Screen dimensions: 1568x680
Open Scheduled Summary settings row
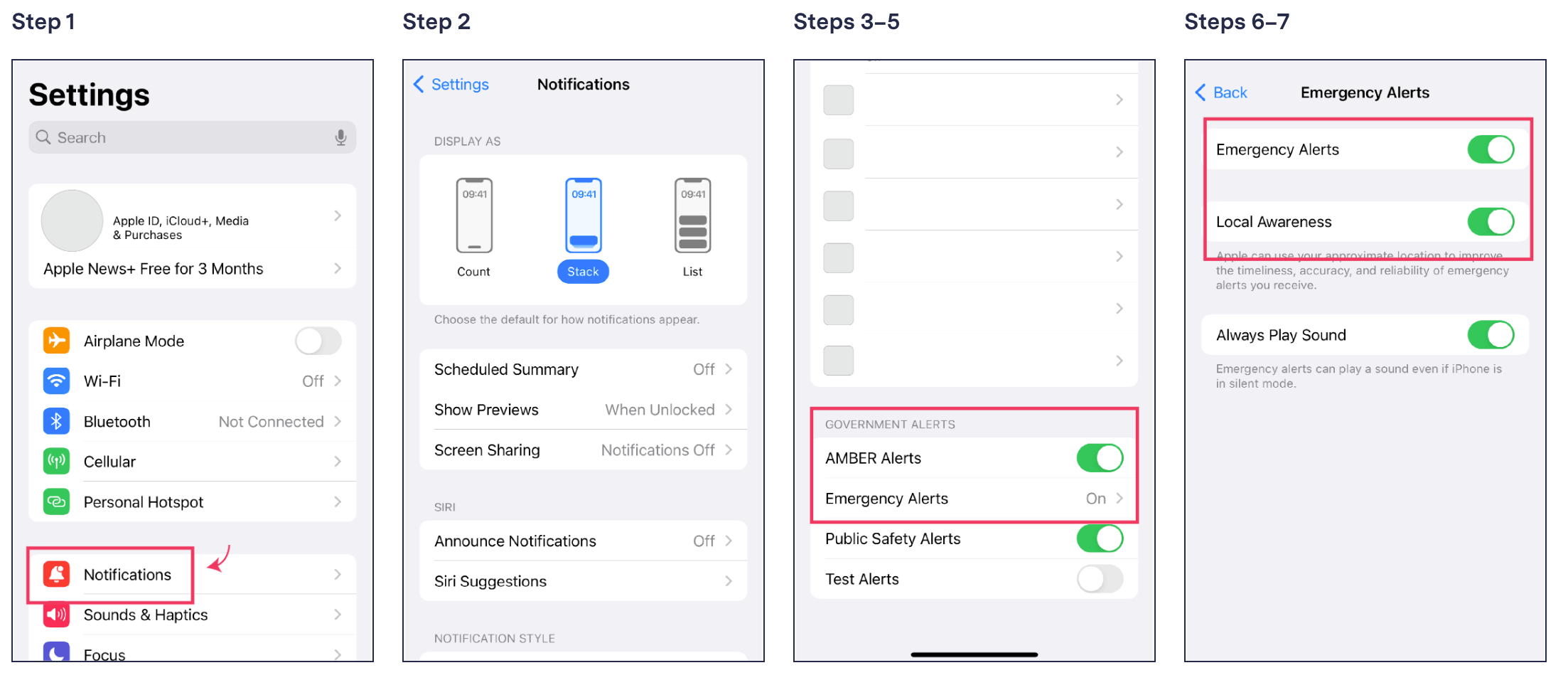pos(583,369)
